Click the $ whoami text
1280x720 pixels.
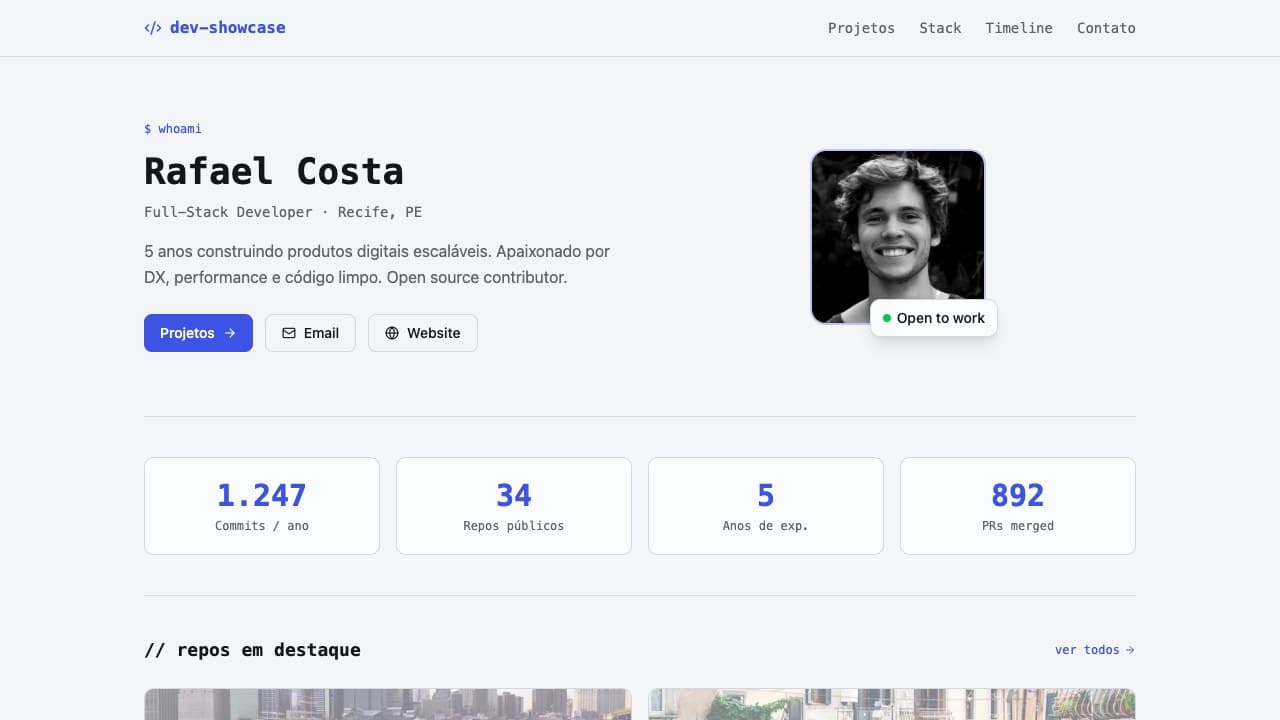point(173,129)
